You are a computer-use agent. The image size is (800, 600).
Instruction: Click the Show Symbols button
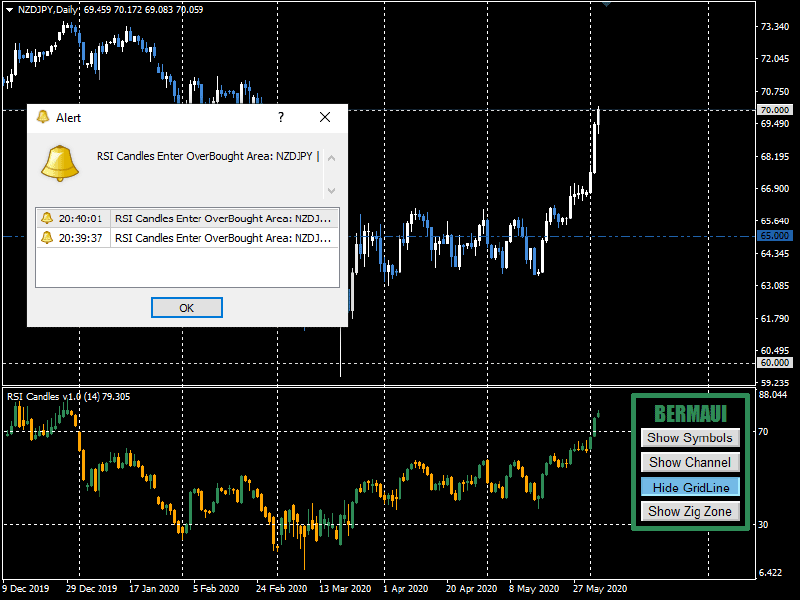tap(690, 438)
